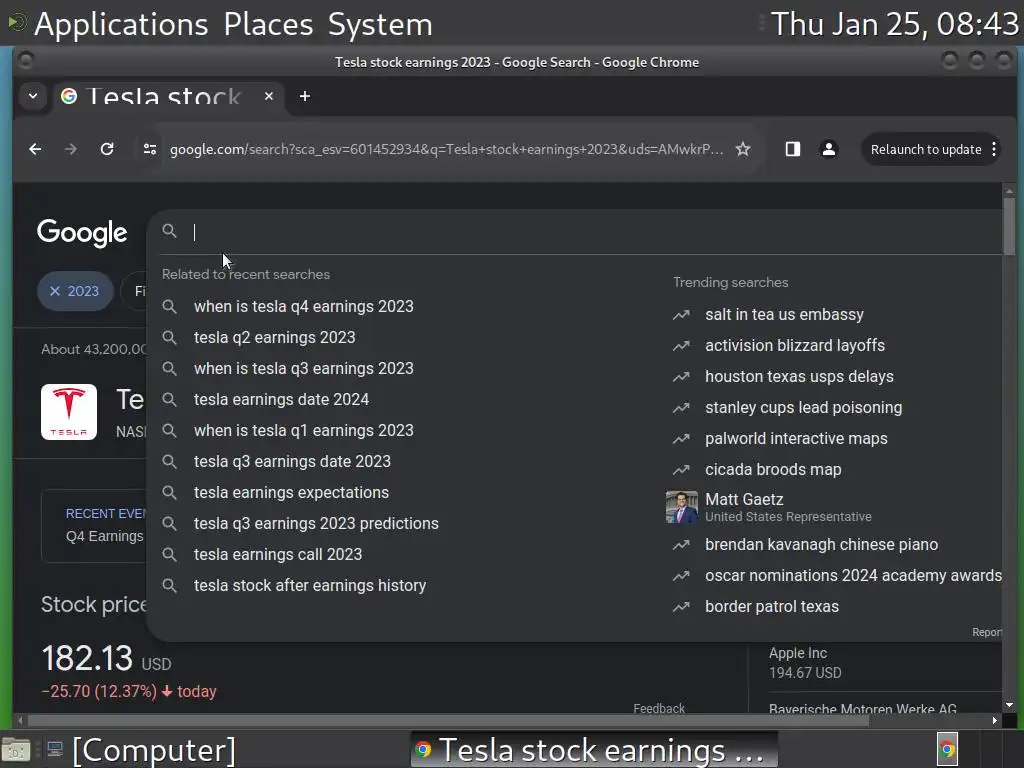Click the forward navigation arrow
1024x768 pixels.
point(71,150)
